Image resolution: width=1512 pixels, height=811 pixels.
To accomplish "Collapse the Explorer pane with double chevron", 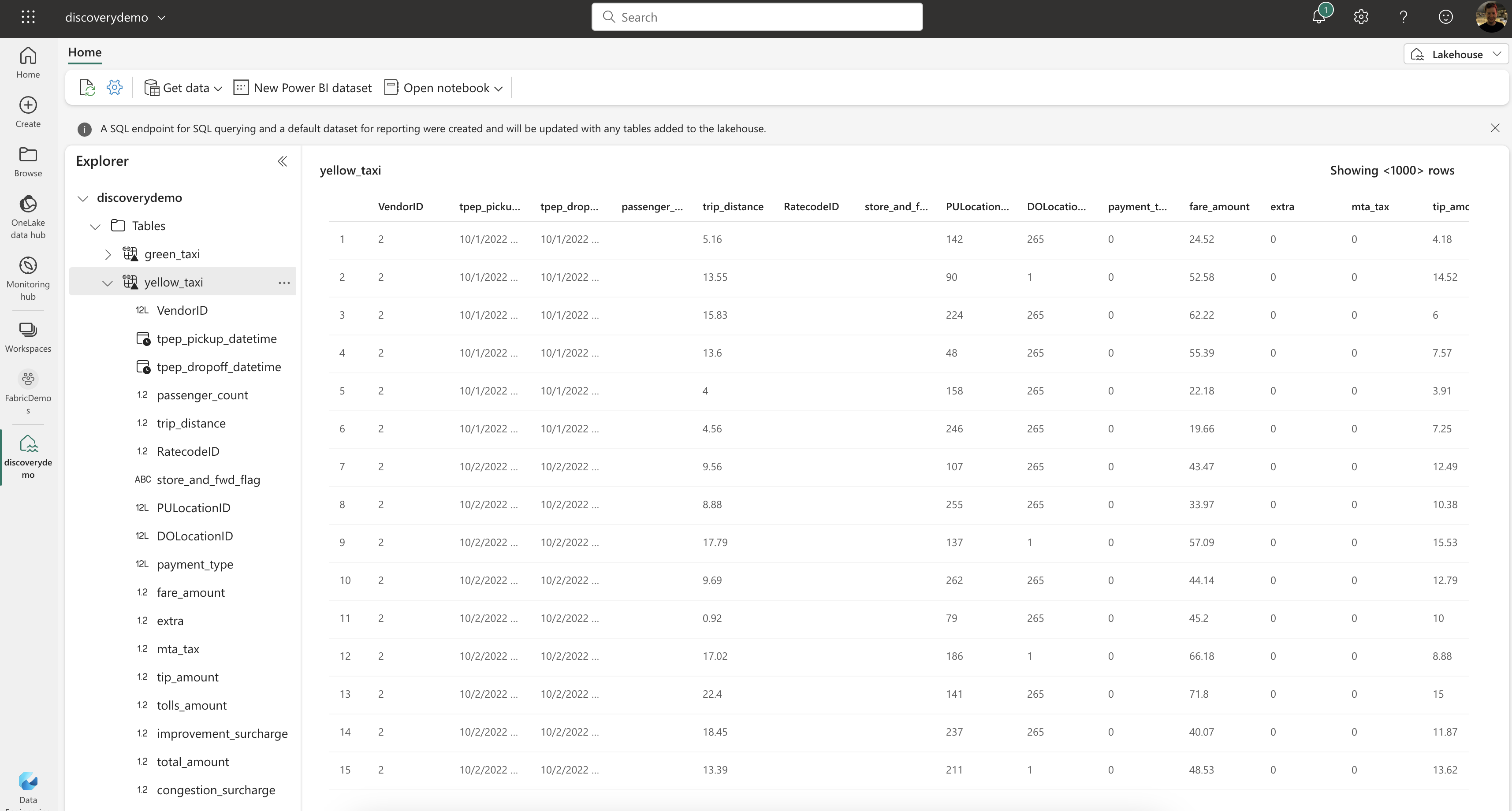I will pyautogui.click(x=282, y=161).
